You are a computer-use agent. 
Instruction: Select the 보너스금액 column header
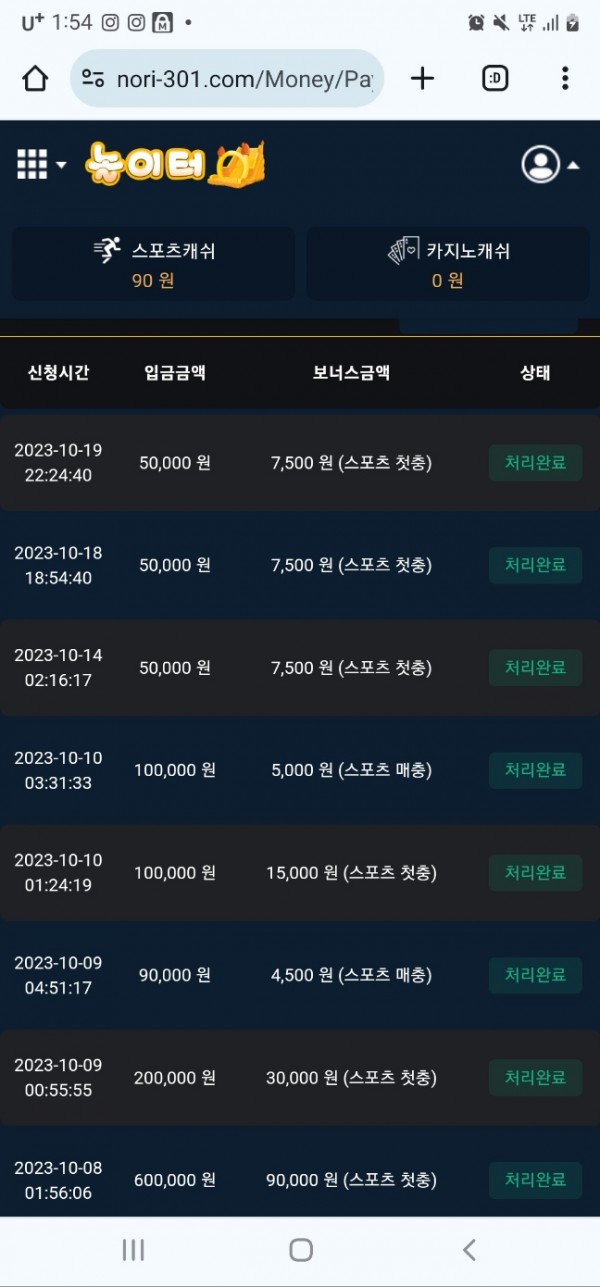(x=351, y=373)
